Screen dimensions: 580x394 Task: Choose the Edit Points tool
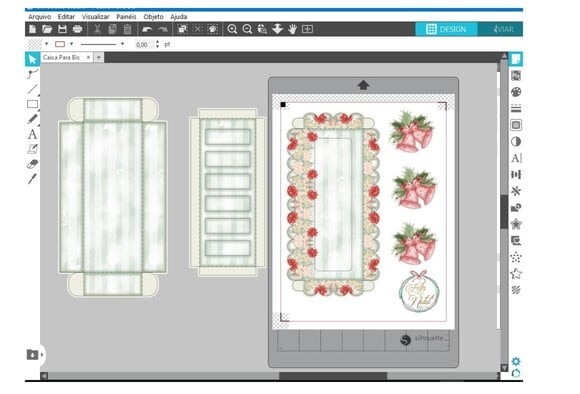point(33,74)
